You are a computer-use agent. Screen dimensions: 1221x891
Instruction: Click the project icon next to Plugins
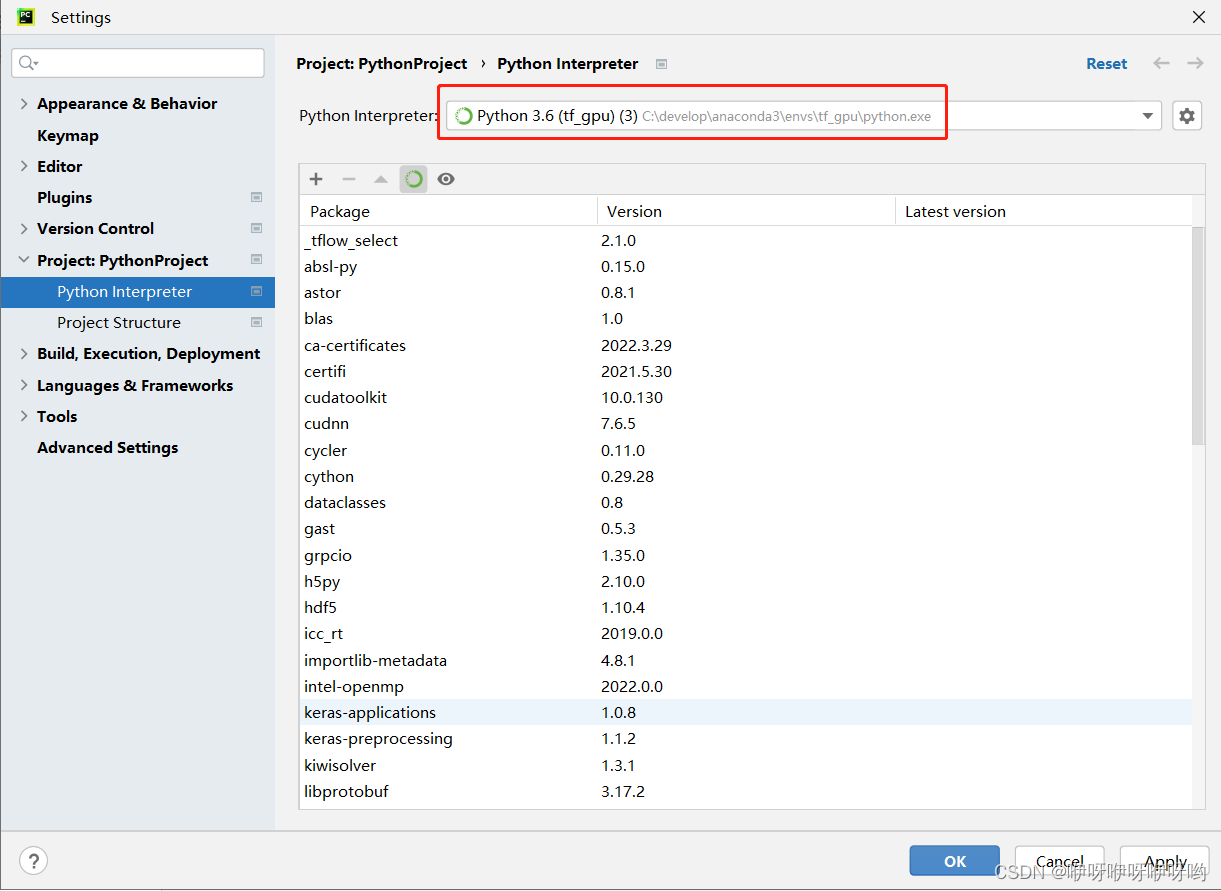click(x=256, y=198)
